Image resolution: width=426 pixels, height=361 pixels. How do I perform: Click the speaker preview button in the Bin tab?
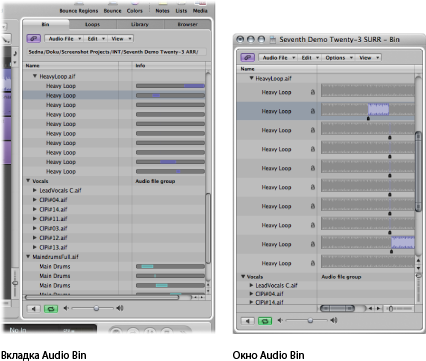(34, 309)
